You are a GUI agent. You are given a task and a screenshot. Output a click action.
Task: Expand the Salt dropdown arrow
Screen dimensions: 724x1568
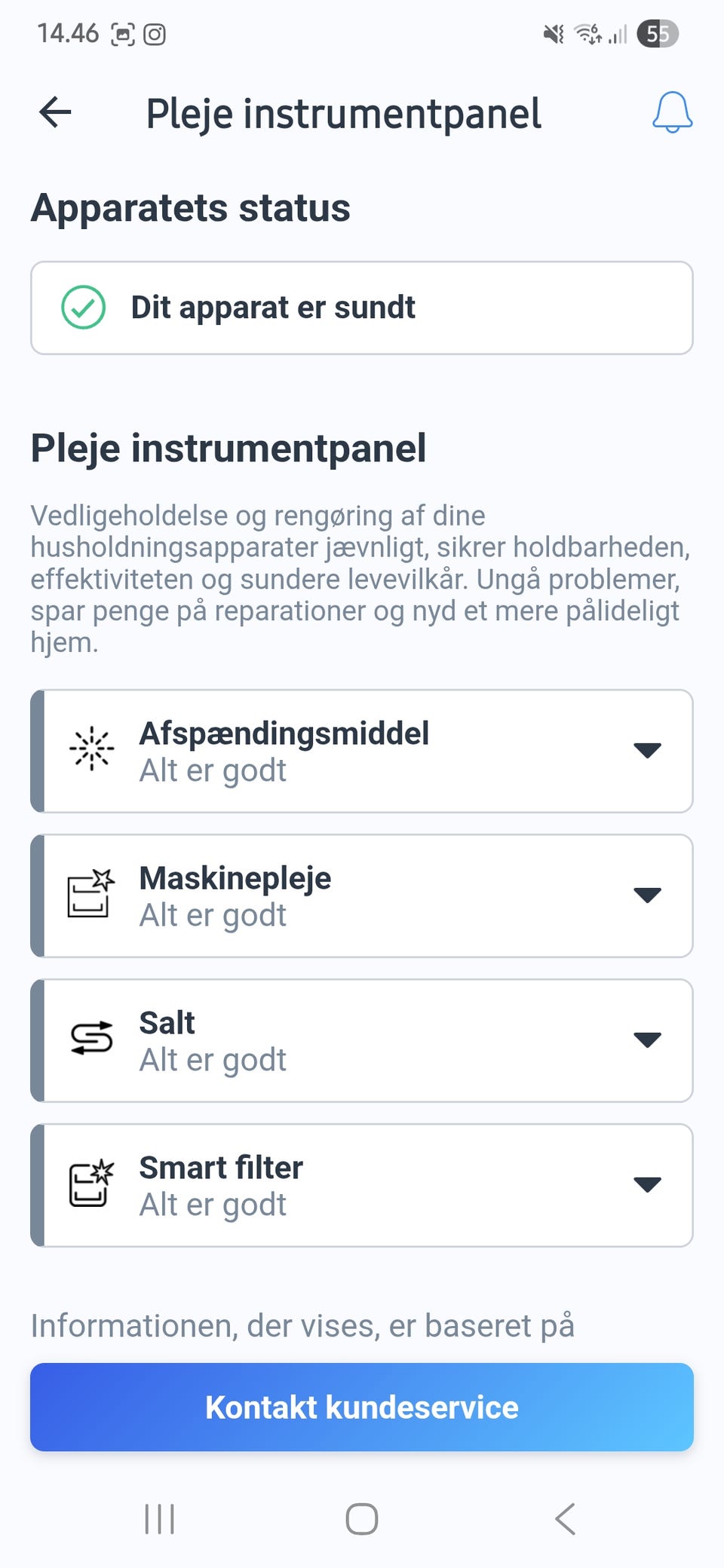coord(647,1040)
